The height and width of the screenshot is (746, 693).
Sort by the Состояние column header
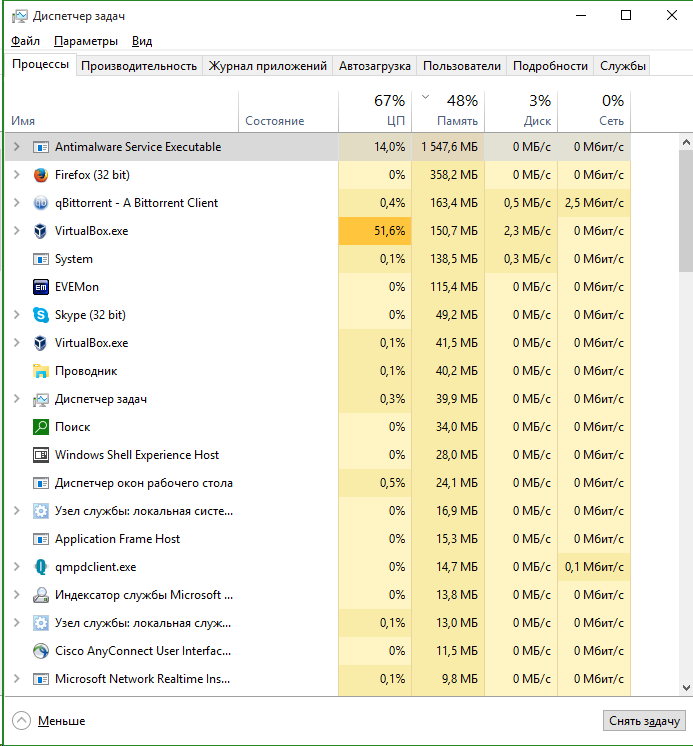point(288,111)
